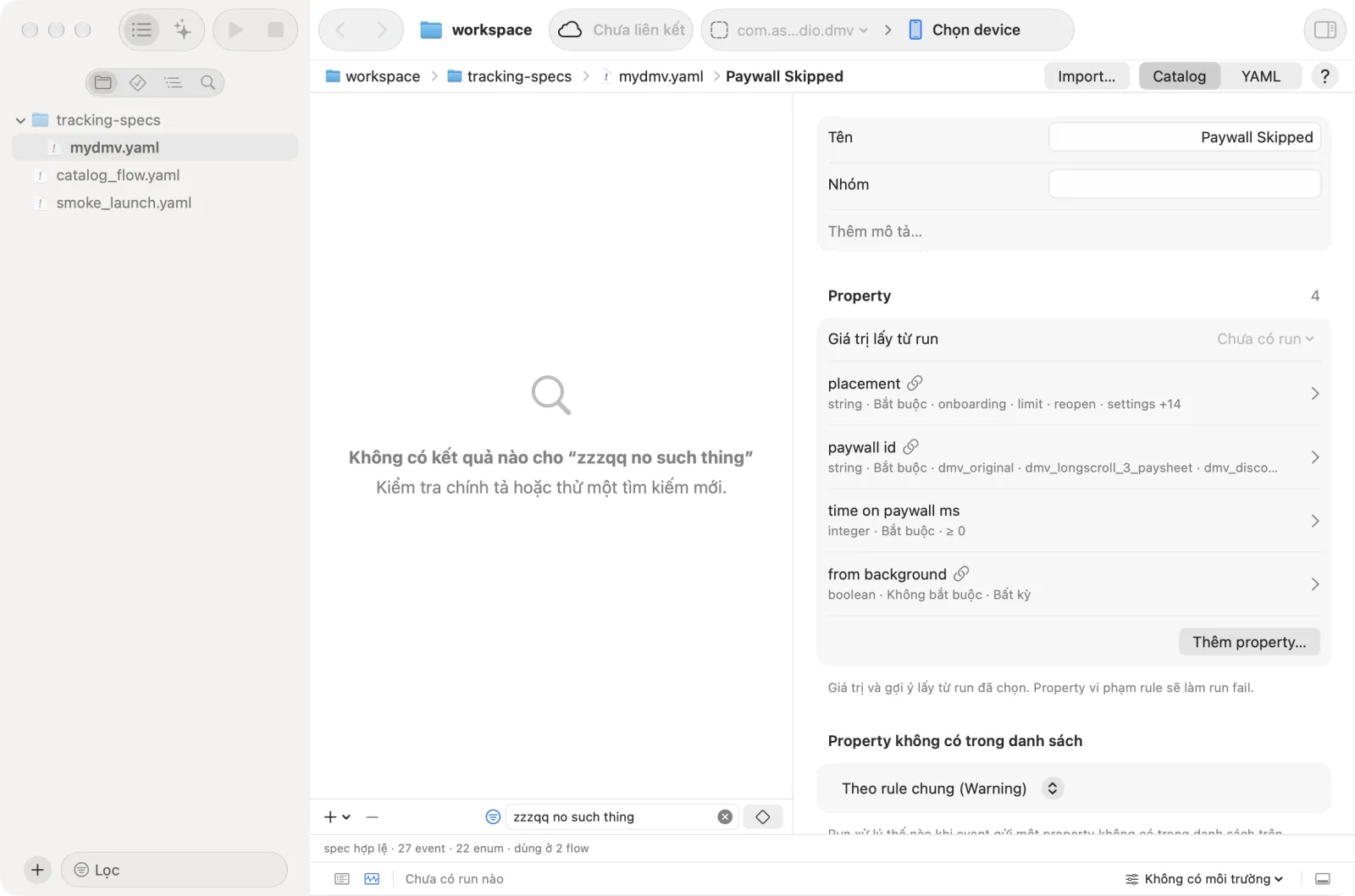
Task: Open the com.as...dio.dmv app dropdown
Action: point(789,30)
